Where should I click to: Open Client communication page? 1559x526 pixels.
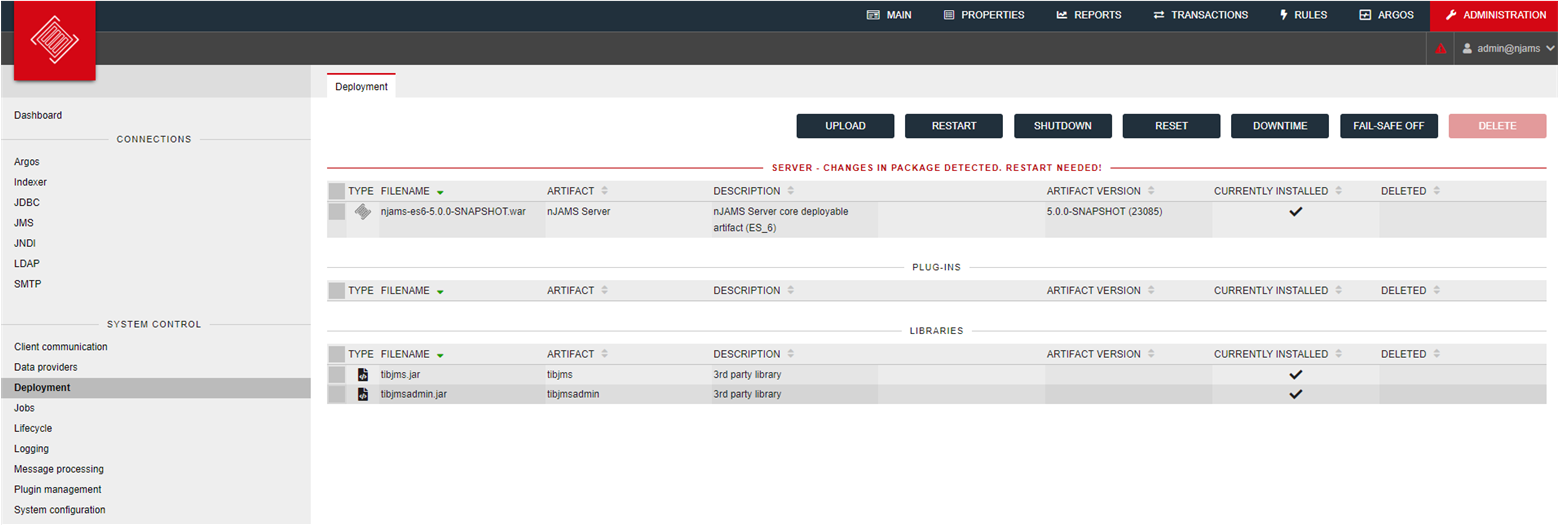click(x=61, y=347)
